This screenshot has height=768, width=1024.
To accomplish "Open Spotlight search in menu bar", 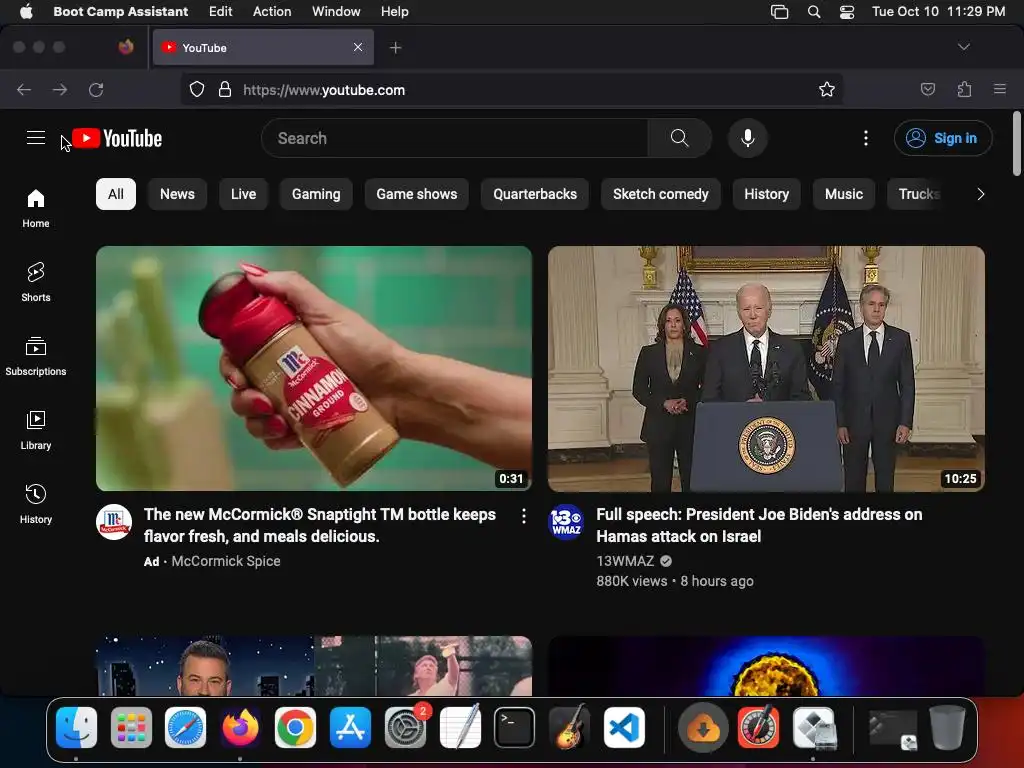I will [814, 12].
